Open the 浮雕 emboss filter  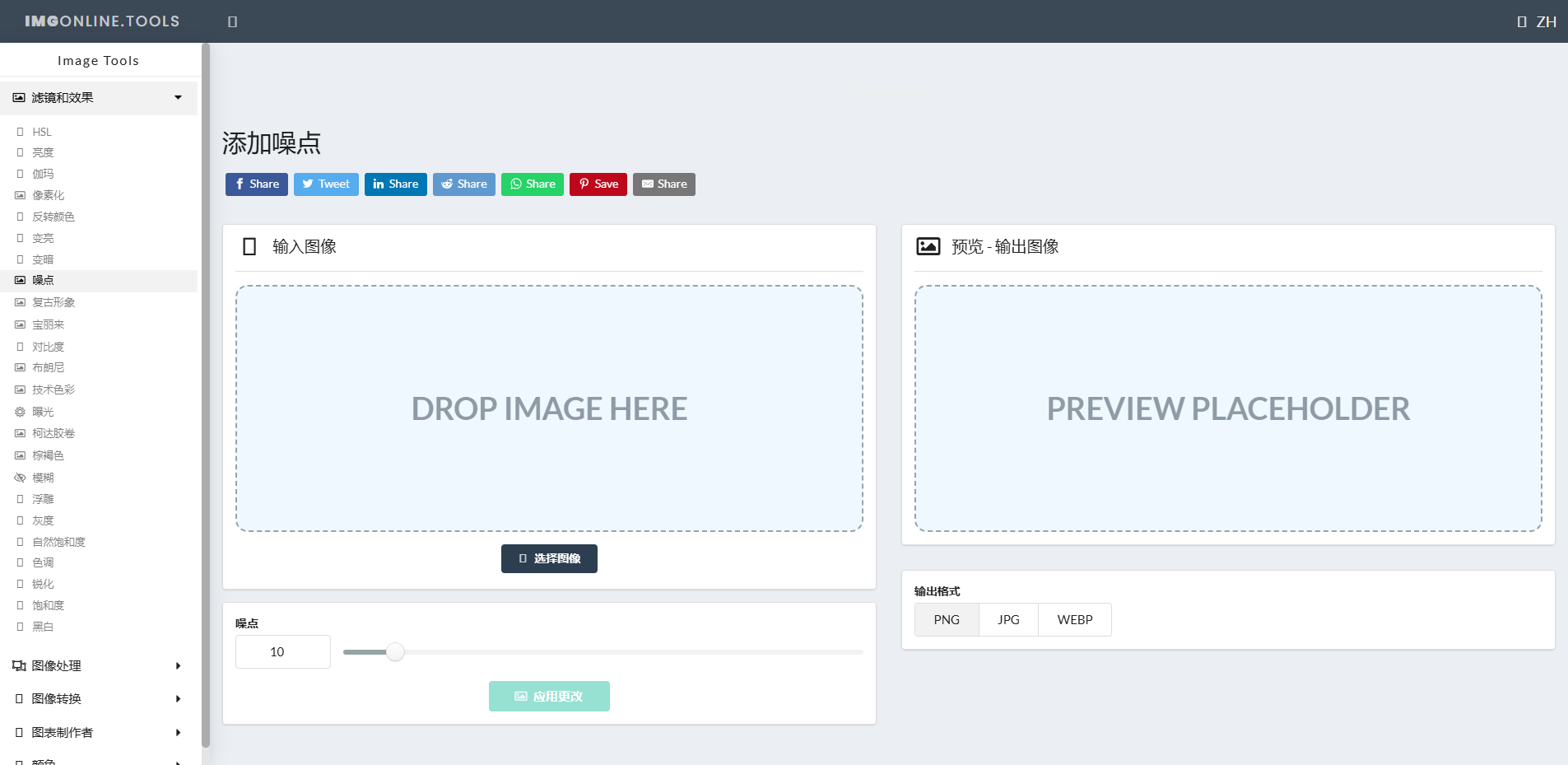click(43, 499)
